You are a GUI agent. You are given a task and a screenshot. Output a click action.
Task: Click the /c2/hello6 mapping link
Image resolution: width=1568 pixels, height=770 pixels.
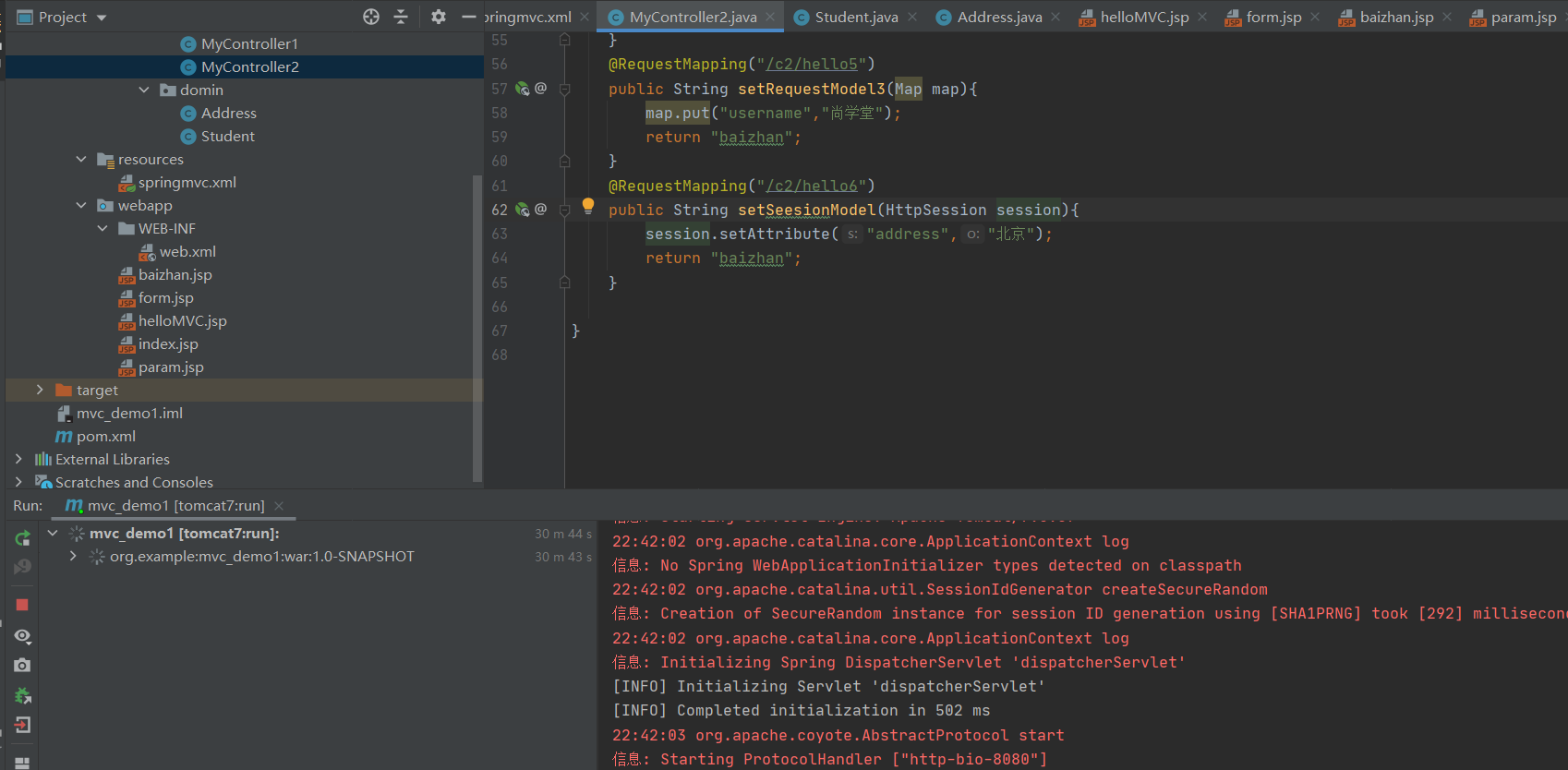(x=812, y=186)
